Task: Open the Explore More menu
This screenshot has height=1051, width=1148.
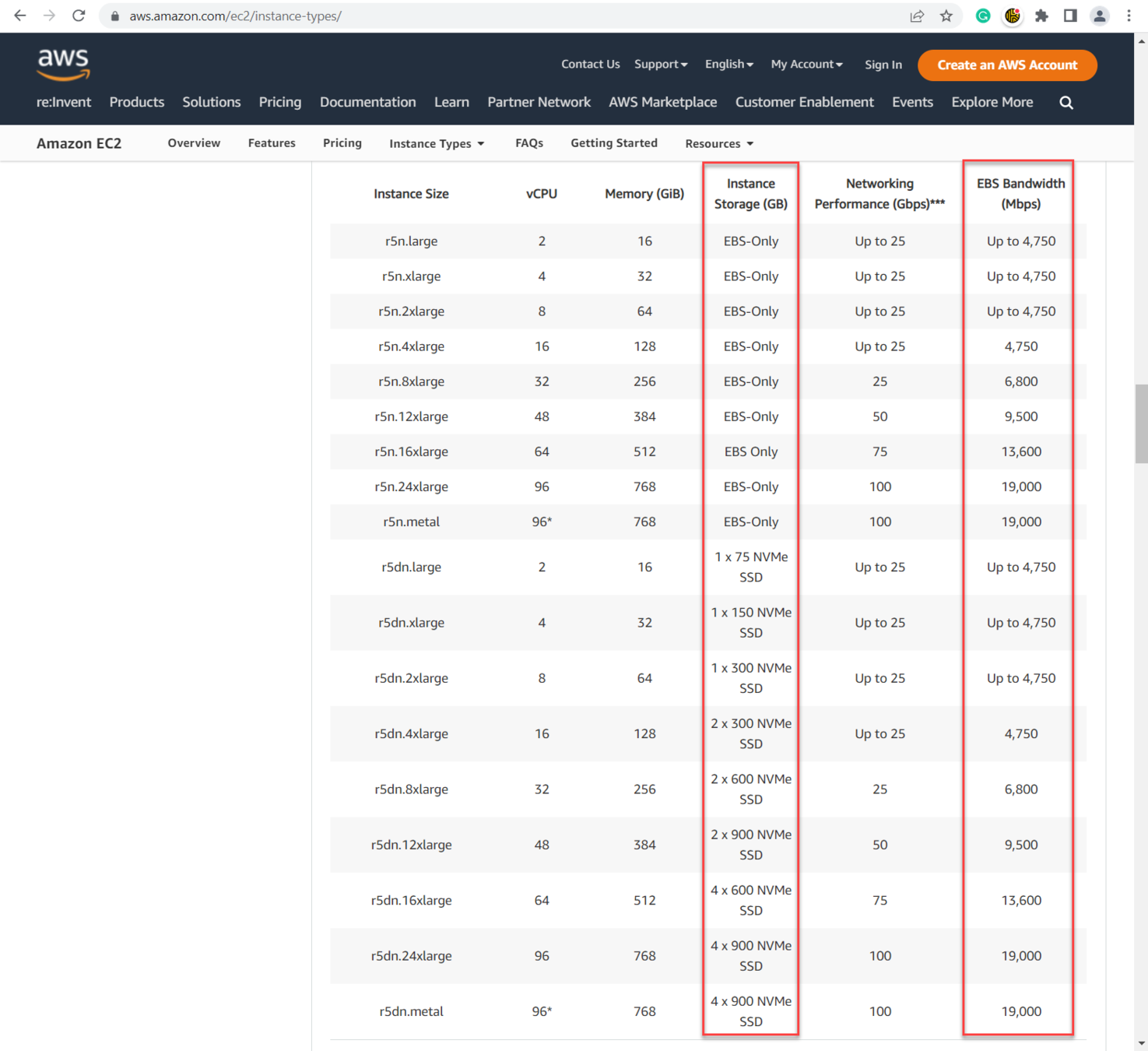Action: pyautogui.click(x=992, y=102)
